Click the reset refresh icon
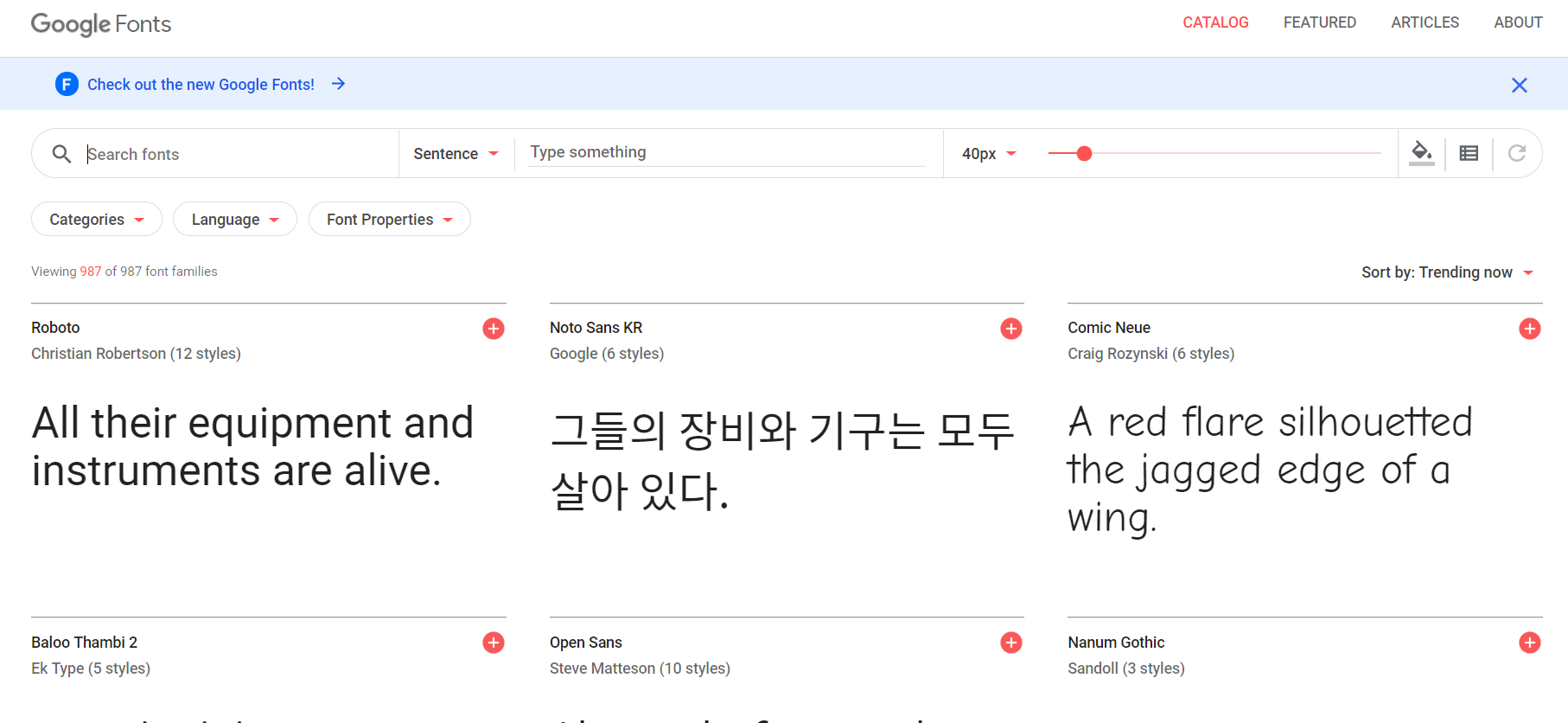The width and height of the screenshot is (1568, 723). click(1516, 153)
